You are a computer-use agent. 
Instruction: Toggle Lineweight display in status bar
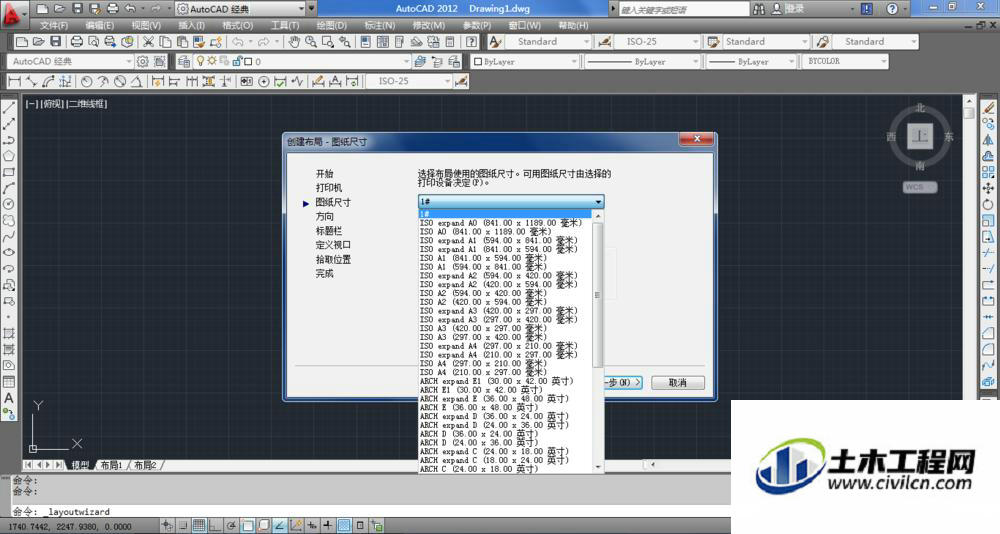(x=328, y=526)
